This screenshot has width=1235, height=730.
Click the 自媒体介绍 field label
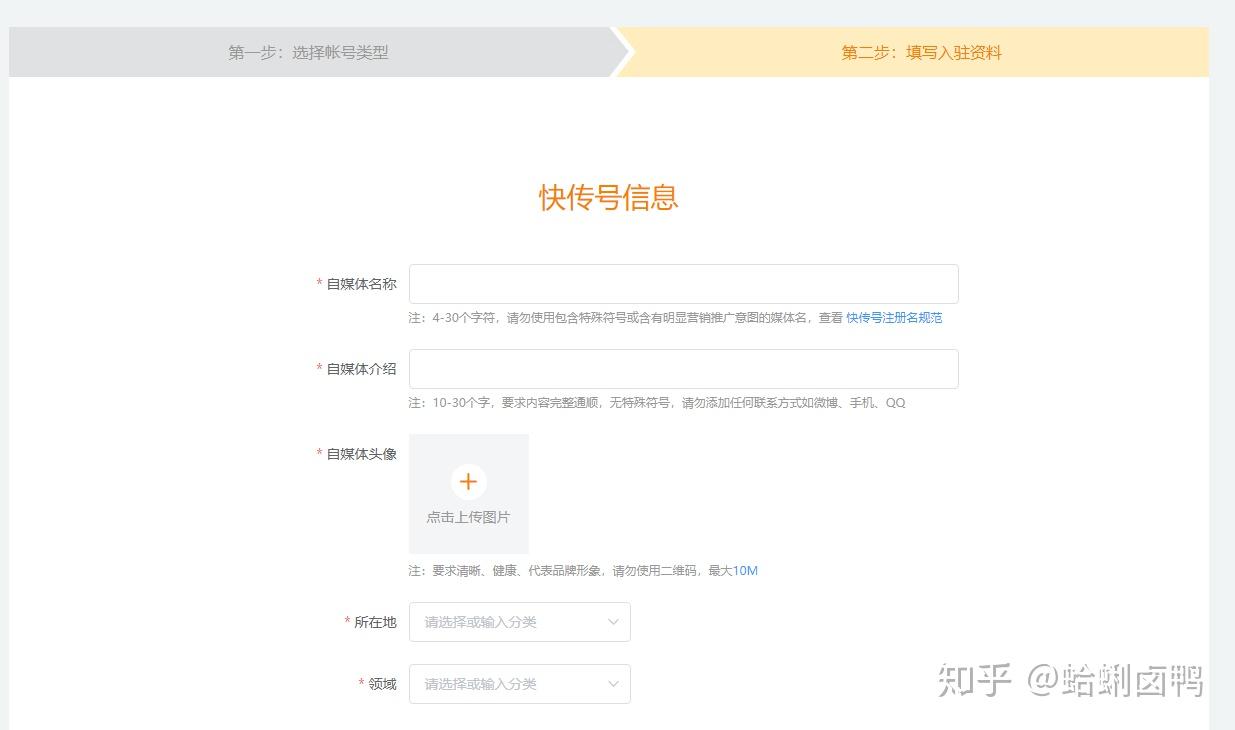tap(361, 369)
